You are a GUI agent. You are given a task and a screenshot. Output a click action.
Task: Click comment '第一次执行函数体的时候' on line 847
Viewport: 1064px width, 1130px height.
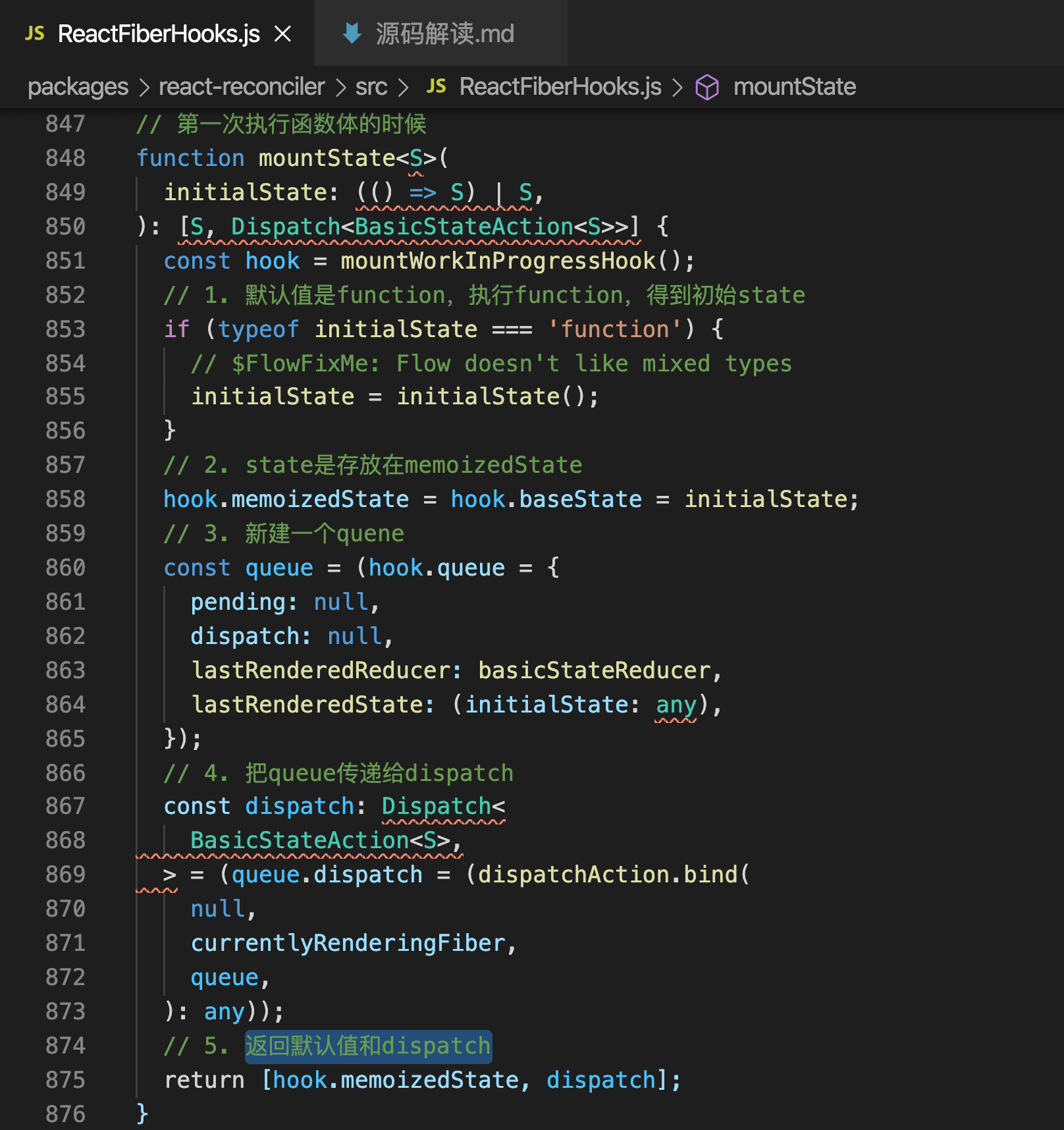(x=302, y=124)
